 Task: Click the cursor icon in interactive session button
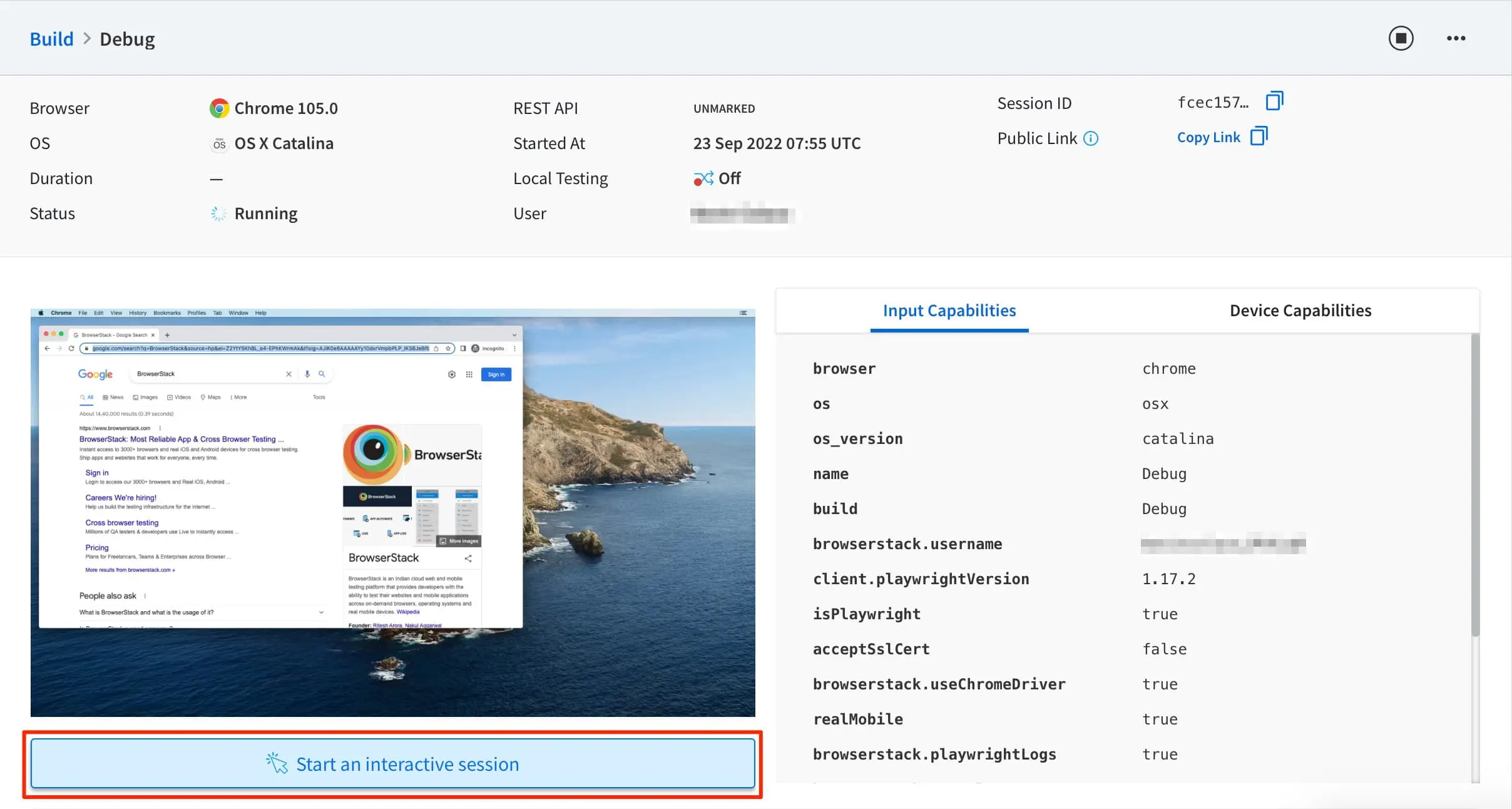(x=276, y=763)
